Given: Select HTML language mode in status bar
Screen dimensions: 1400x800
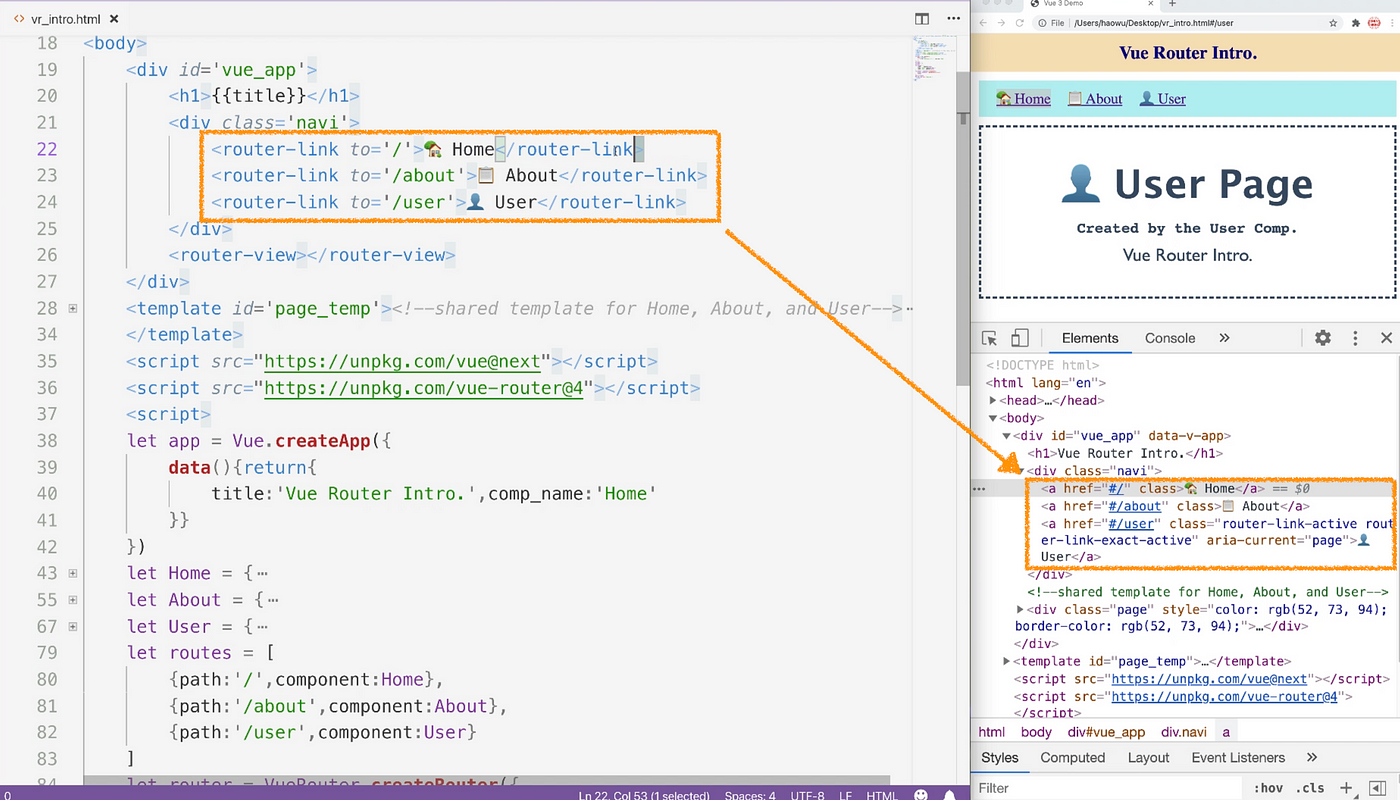Looking at the screenshot, I should [882, 796].
